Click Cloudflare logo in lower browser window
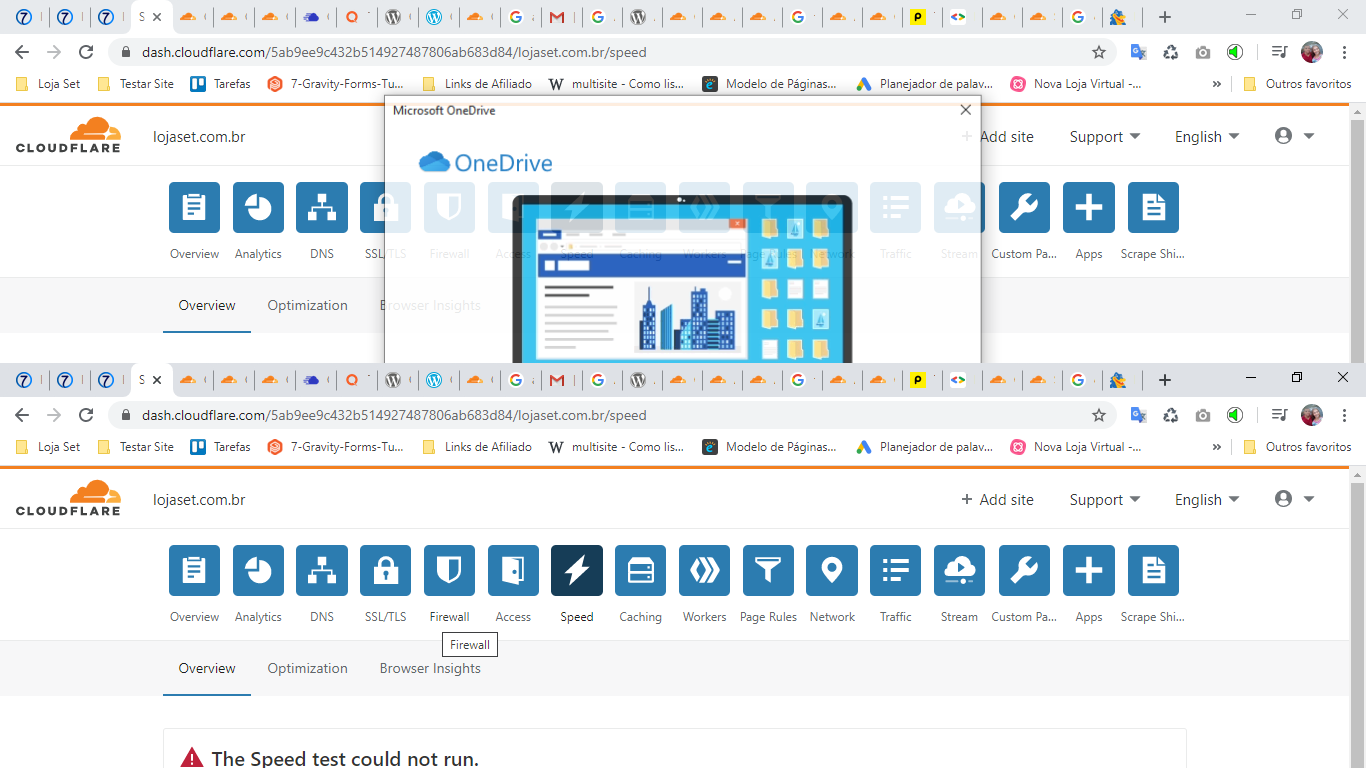Image resolution: width=1366 pixels, height=768 pixels. click(68, 498)
